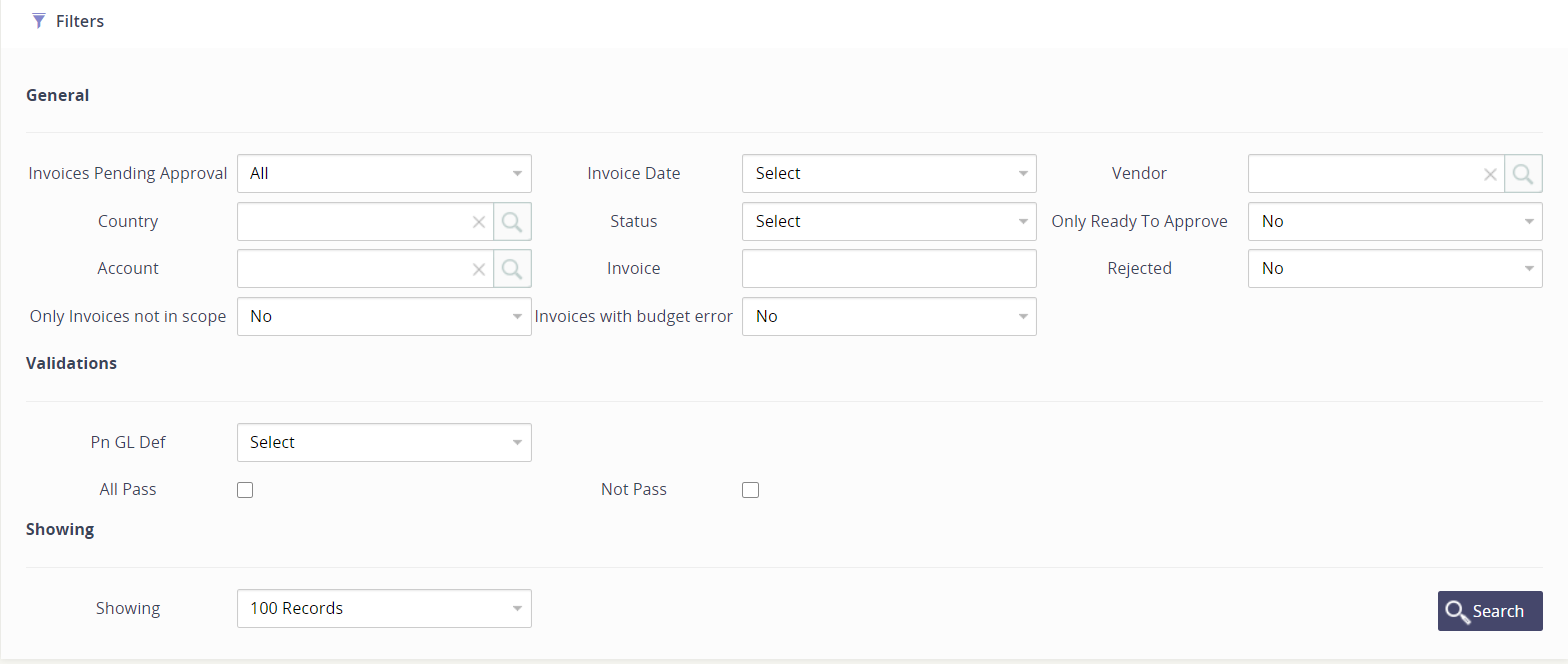Clear the Account field with X icon

pos(479,269)
